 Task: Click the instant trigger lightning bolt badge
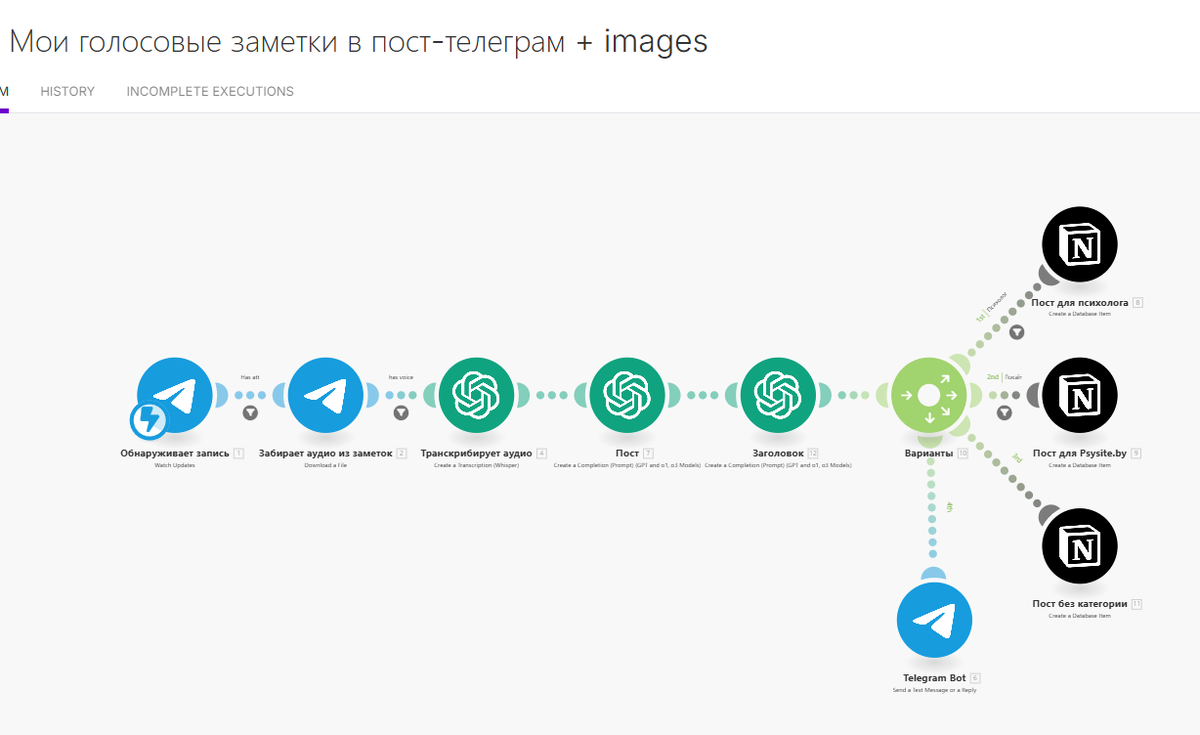151,420
